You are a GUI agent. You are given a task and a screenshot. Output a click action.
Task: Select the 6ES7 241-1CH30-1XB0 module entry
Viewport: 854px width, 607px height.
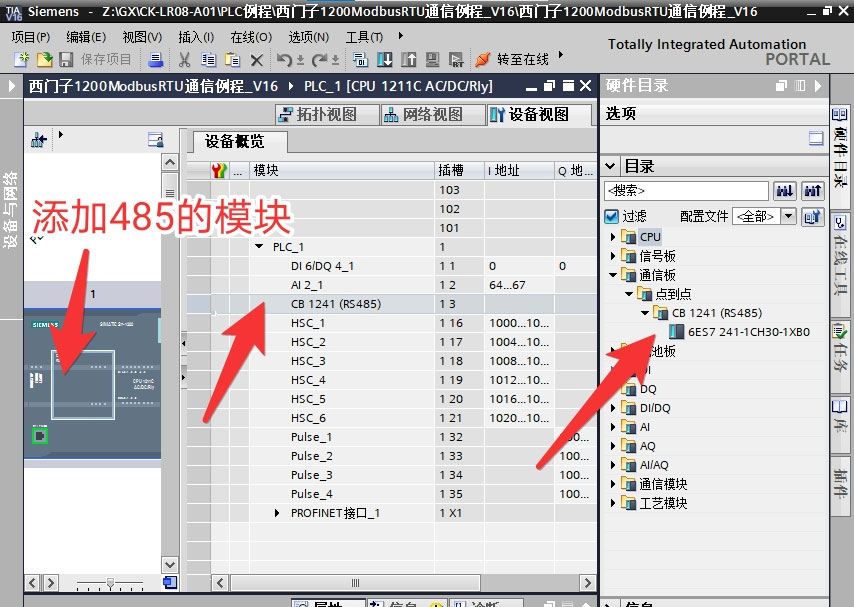coord(740,332)
